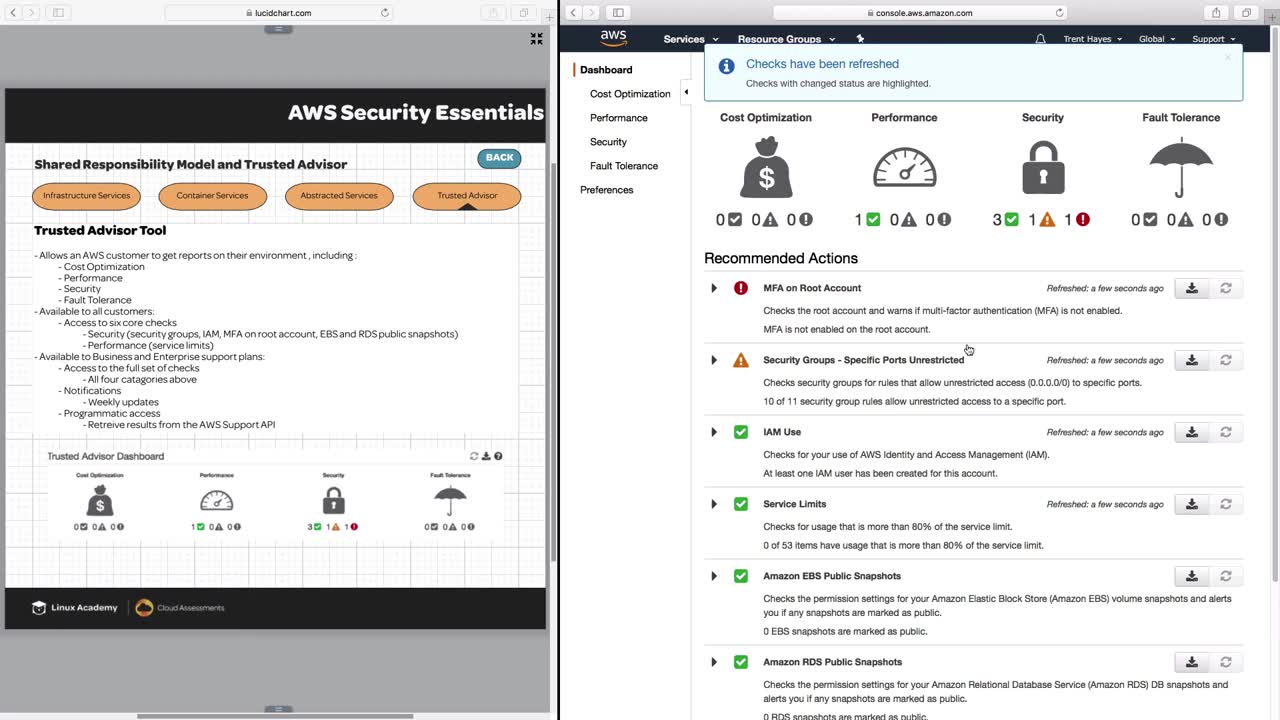Download the Amazon EBS Public Snapshots report
The height and width of the screenshot is (720, 1280).
[x=1191, y=576]
